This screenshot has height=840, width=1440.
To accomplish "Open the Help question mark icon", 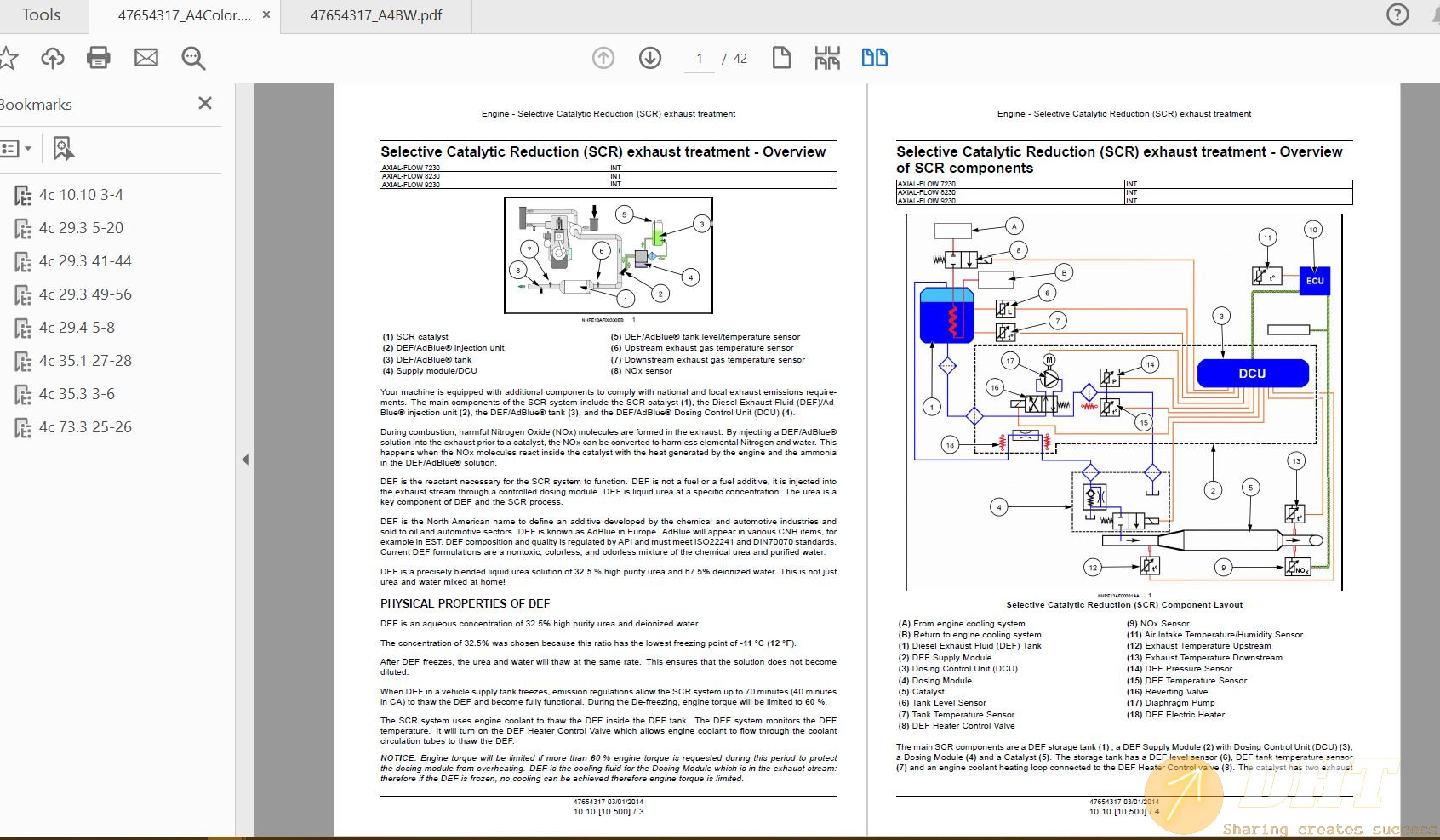I will pyautogui.click(x=1397, y=14).
